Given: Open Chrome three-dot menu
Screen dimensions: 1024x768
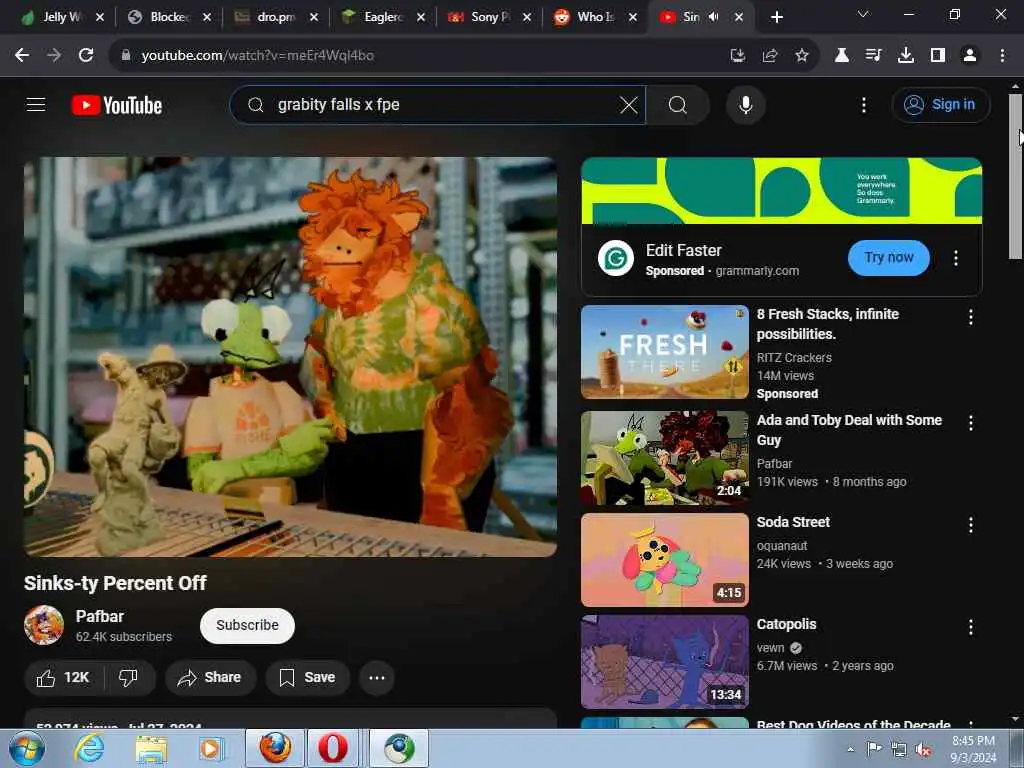Looking at the screenshot, I should [1002, 56].
